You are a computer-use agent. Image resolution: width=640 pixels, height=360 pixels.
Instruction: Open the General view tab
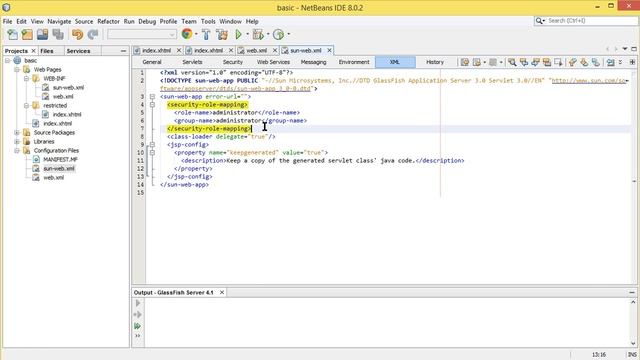click(152, 62)
